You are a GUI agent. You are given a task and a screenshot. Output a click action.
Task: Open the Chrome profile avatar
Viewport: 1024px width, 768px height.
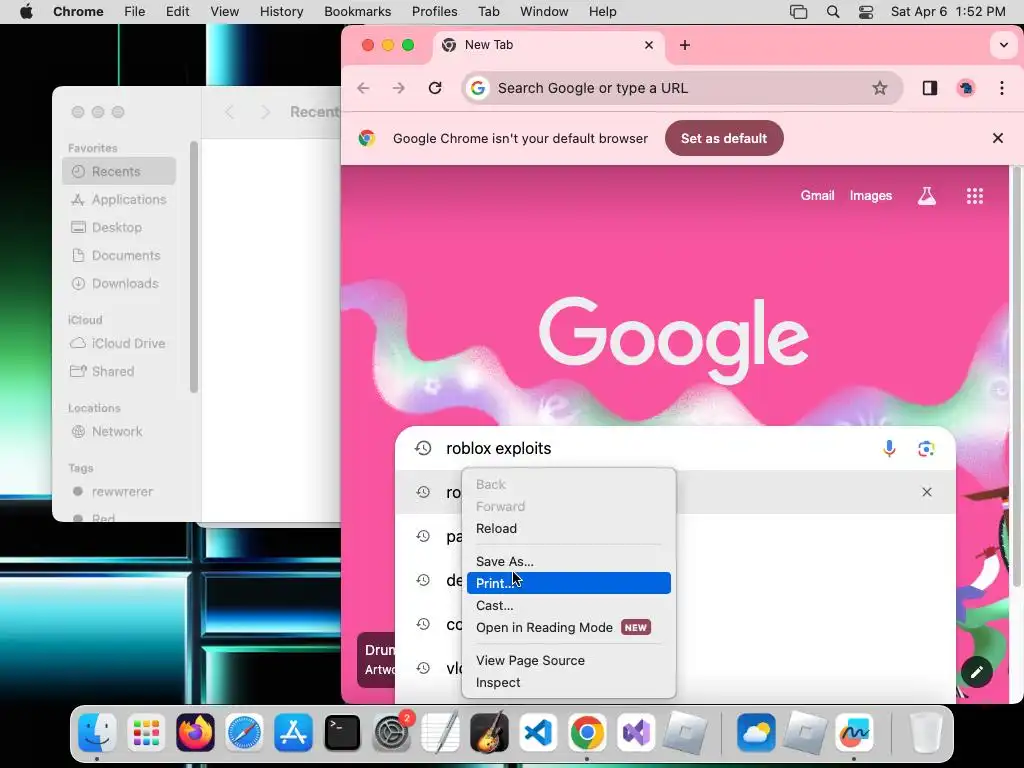point(966,88)
